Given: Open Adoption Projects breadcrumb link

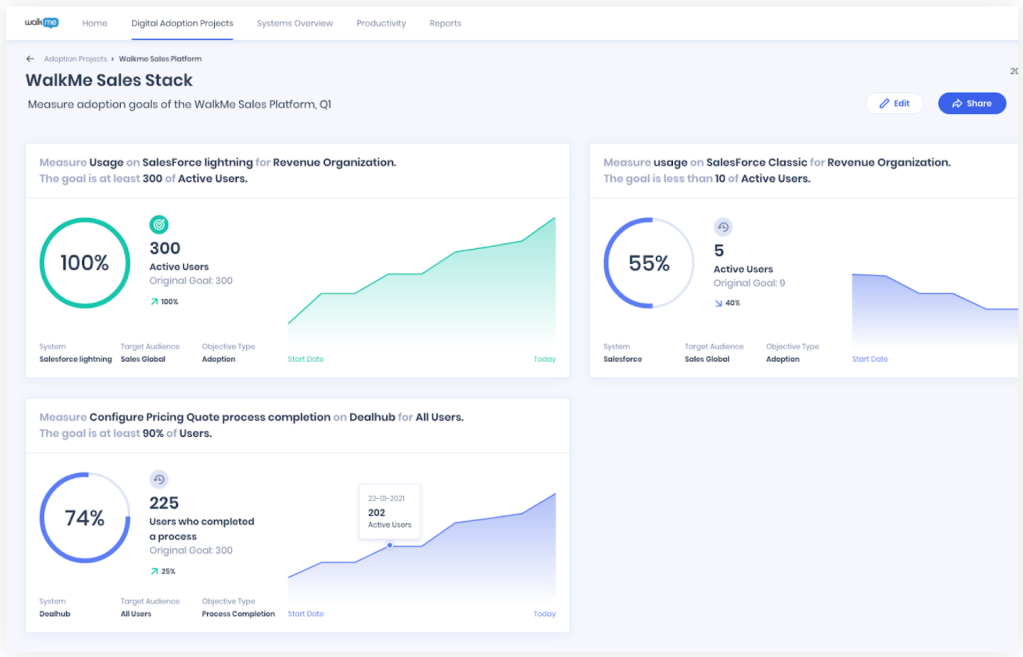Looking at the screenshot, I should 75,59.
